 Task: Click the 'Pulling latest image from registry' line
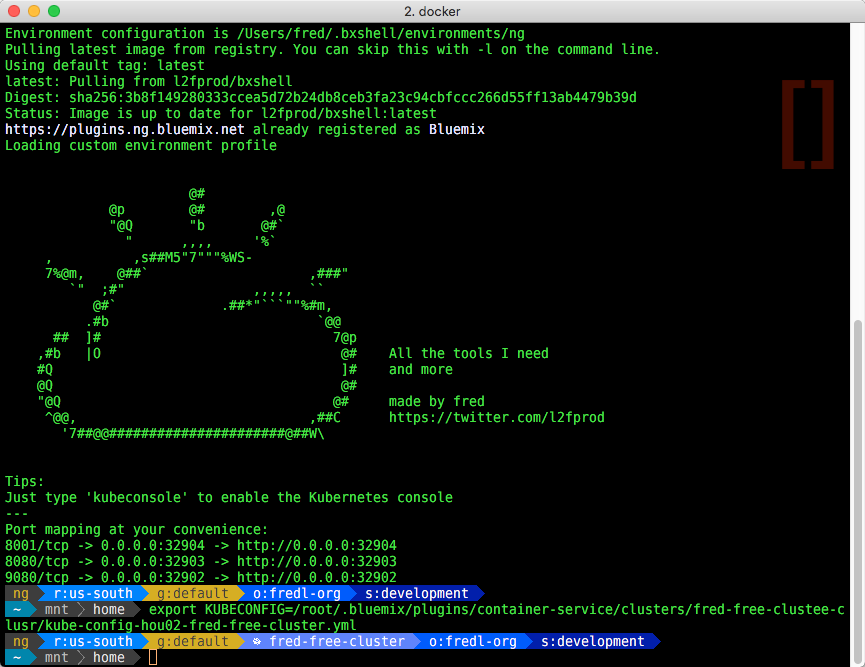click(x=333, y=50)
